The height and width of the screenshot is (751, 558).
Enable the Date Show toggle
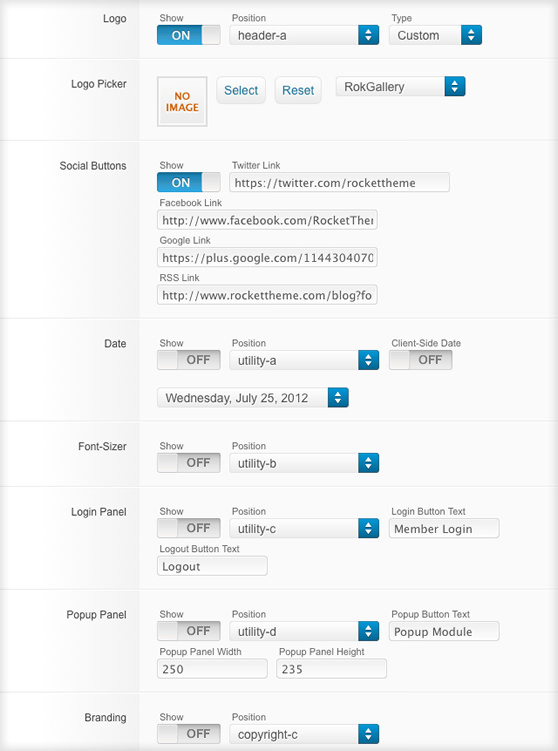[x=189, y=360]
